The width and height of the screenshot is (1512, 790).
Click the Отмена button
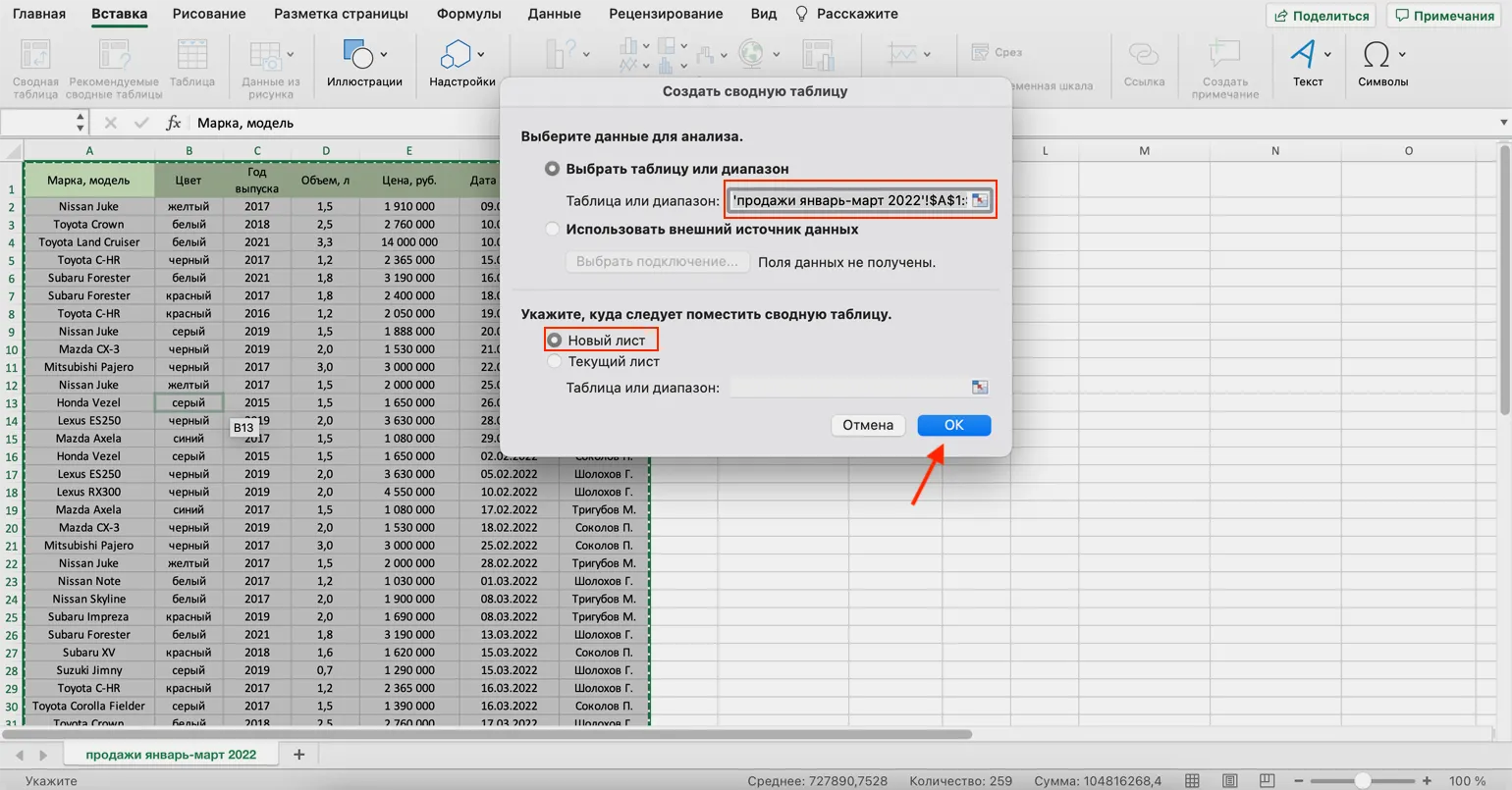[868, 425]
